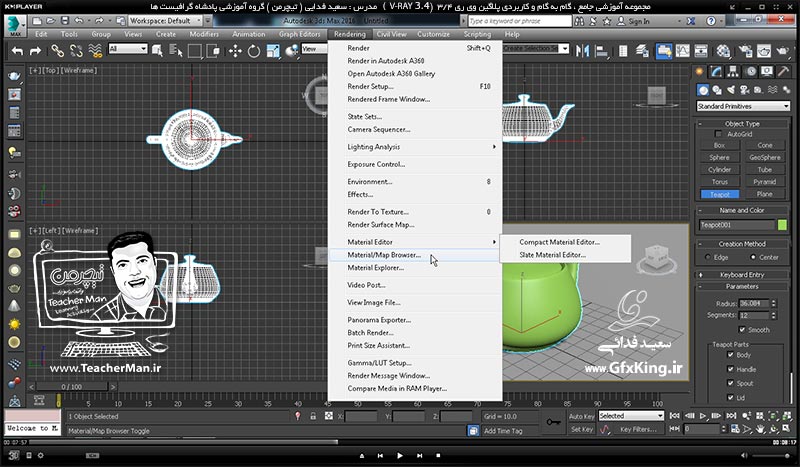Viewport: 800px width, 467px height.
Task: Open the Select by Name tool
Action: [176, 51]
